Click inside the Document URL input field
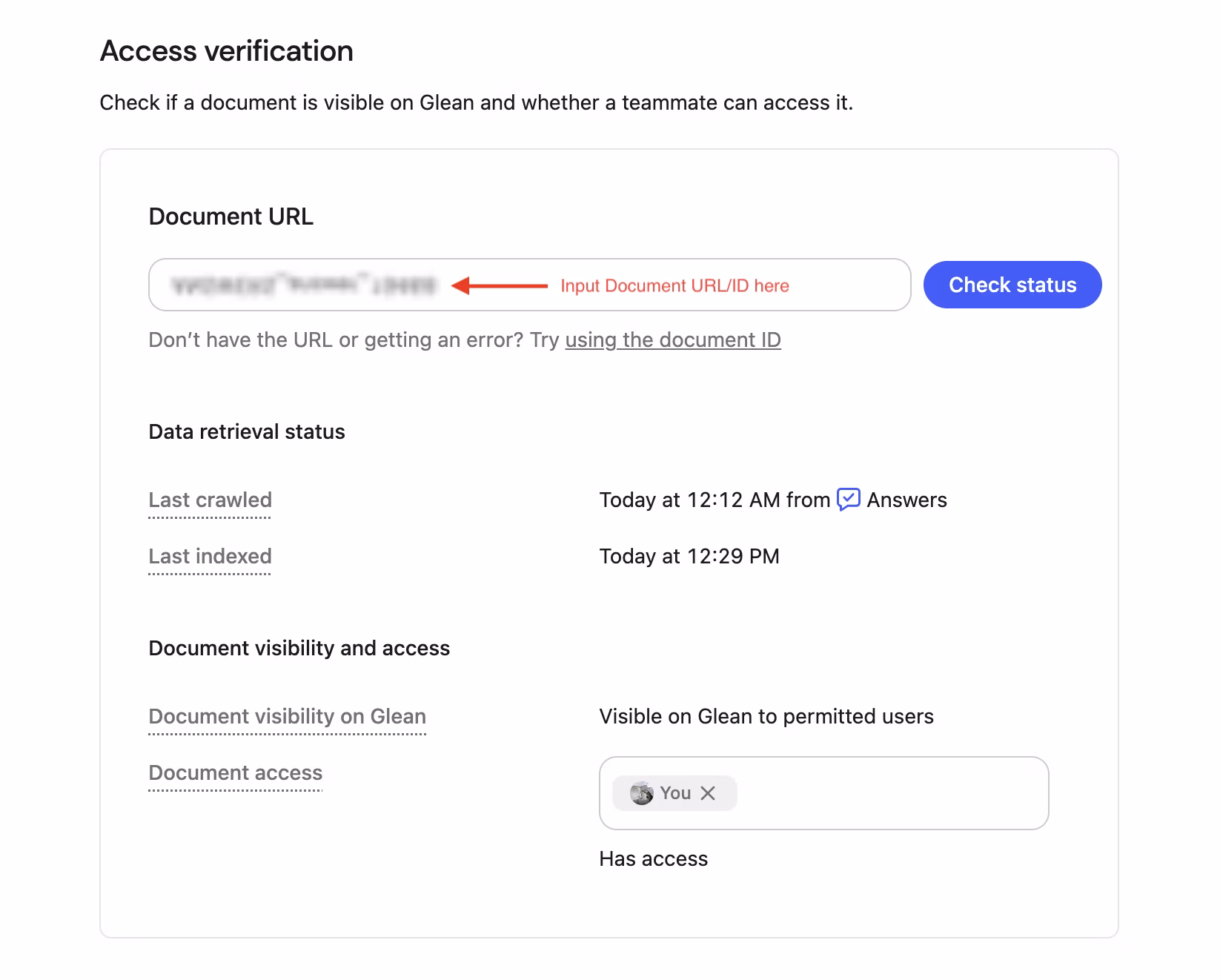1220x980 pixels. [519, 285]
